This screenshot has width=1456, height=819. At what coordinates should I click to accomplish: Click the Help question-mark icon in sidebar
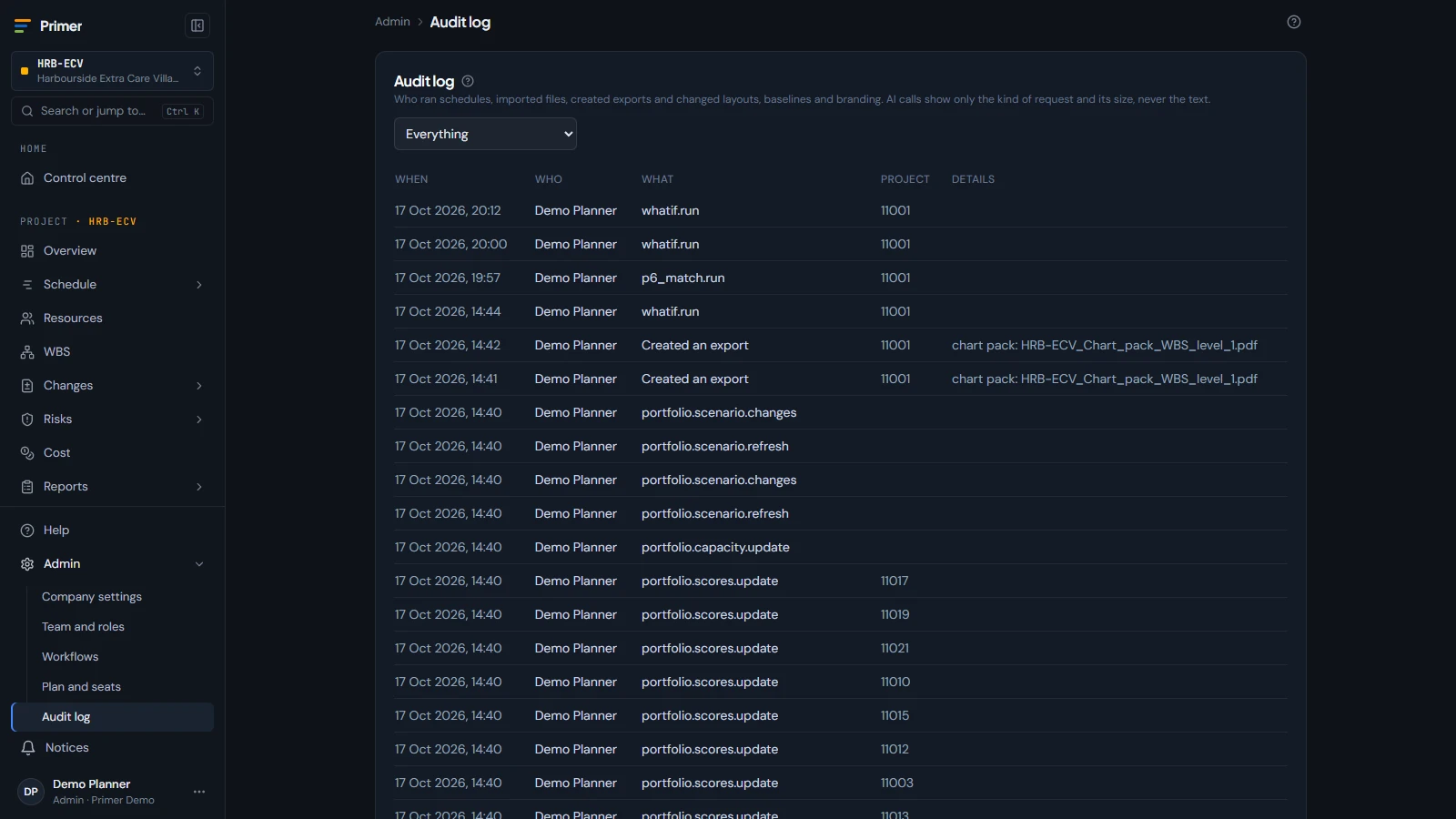click(27, 531)
